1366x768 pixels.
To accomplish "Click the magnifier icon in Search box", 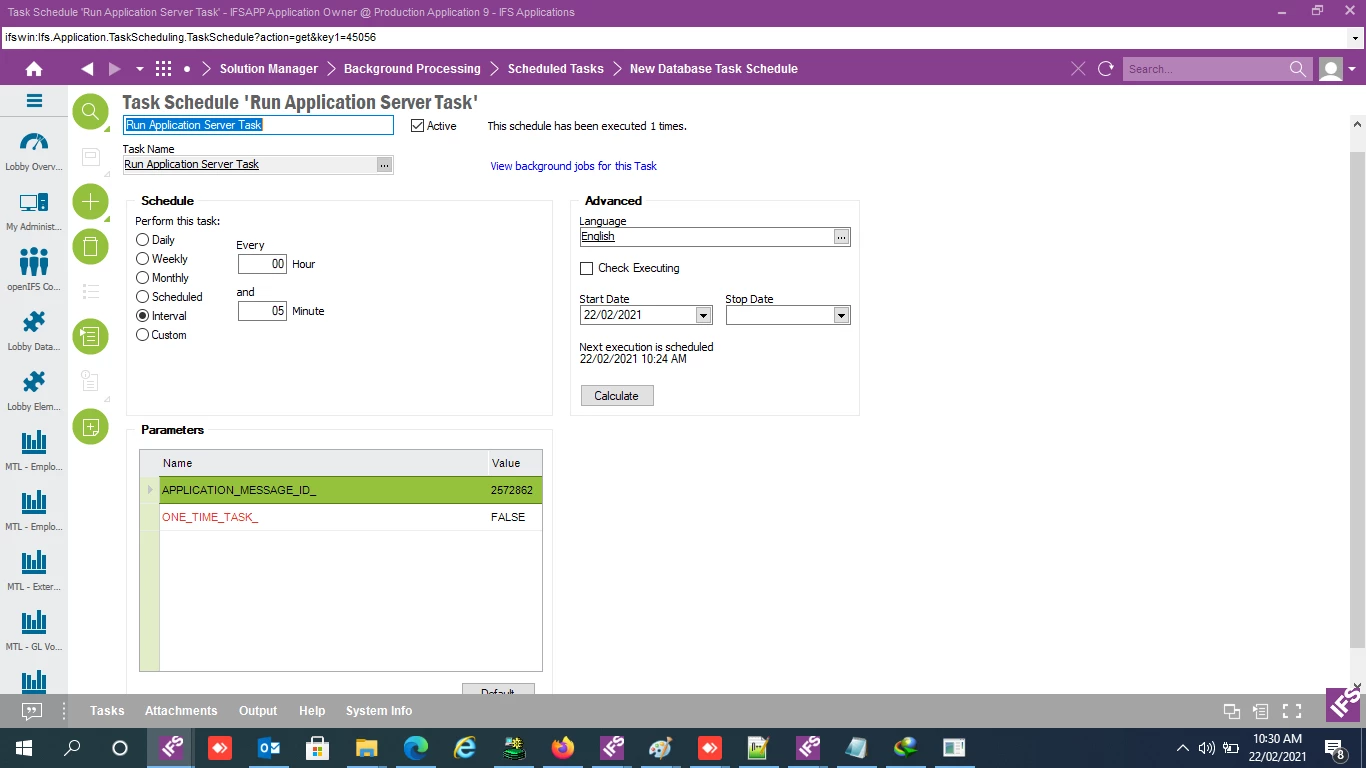I will [1297, 69].
